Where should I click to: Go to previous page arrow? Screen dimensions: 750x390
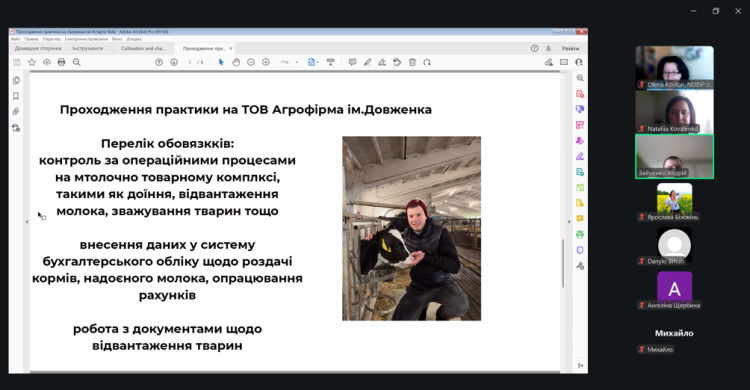pyautogui.click(x=159, y=62)
